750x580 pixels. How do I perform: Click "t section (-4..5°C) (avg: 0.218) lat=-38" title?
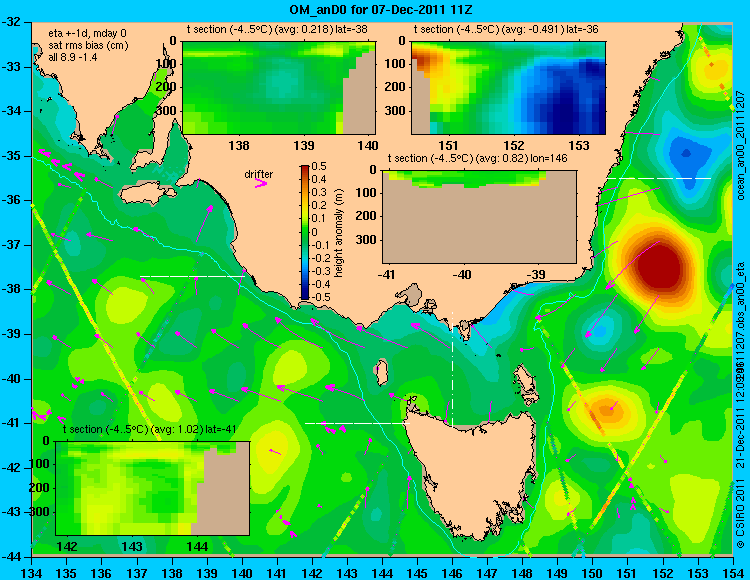coord(277,29)
